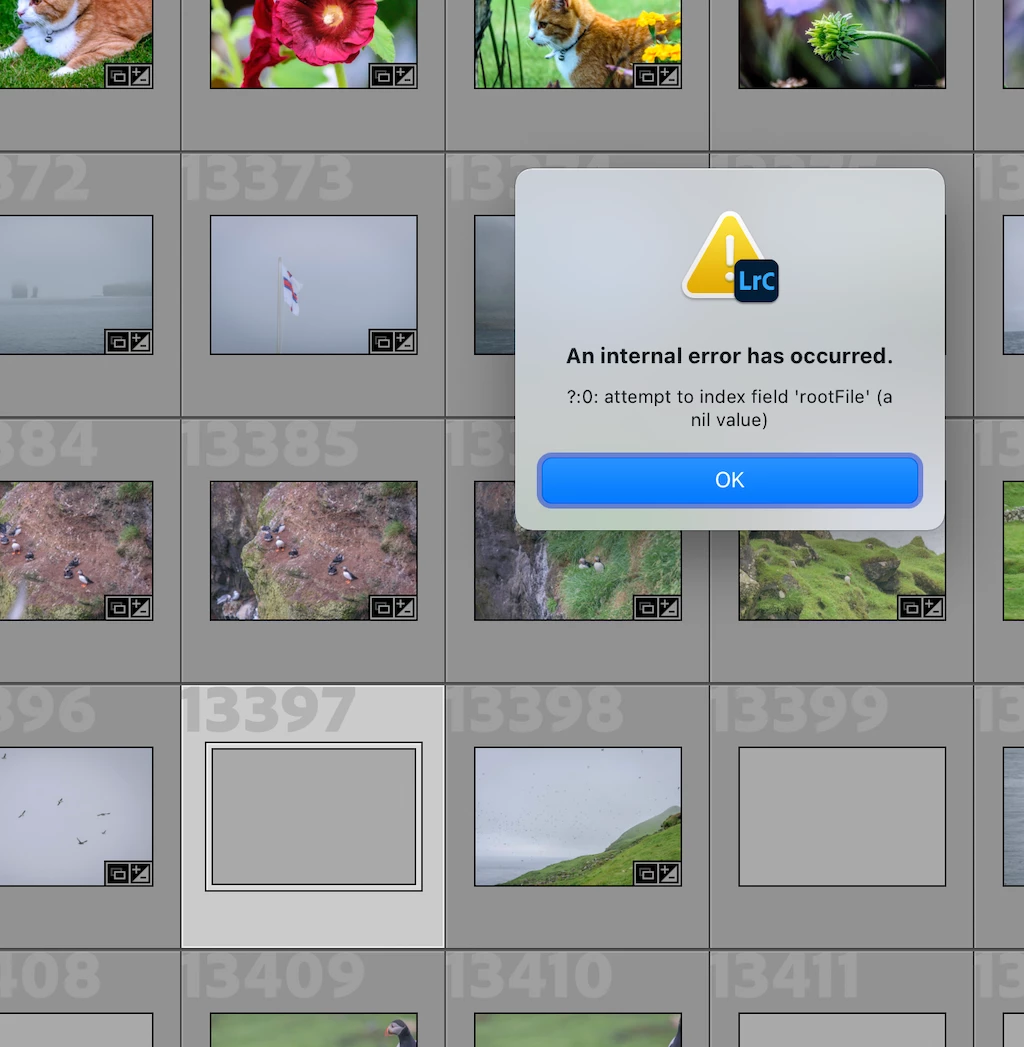Viewport: 1024px width, 1047px height.
Task: Select the blank thumbnail in cell 13399
Action: pos(842,816)
